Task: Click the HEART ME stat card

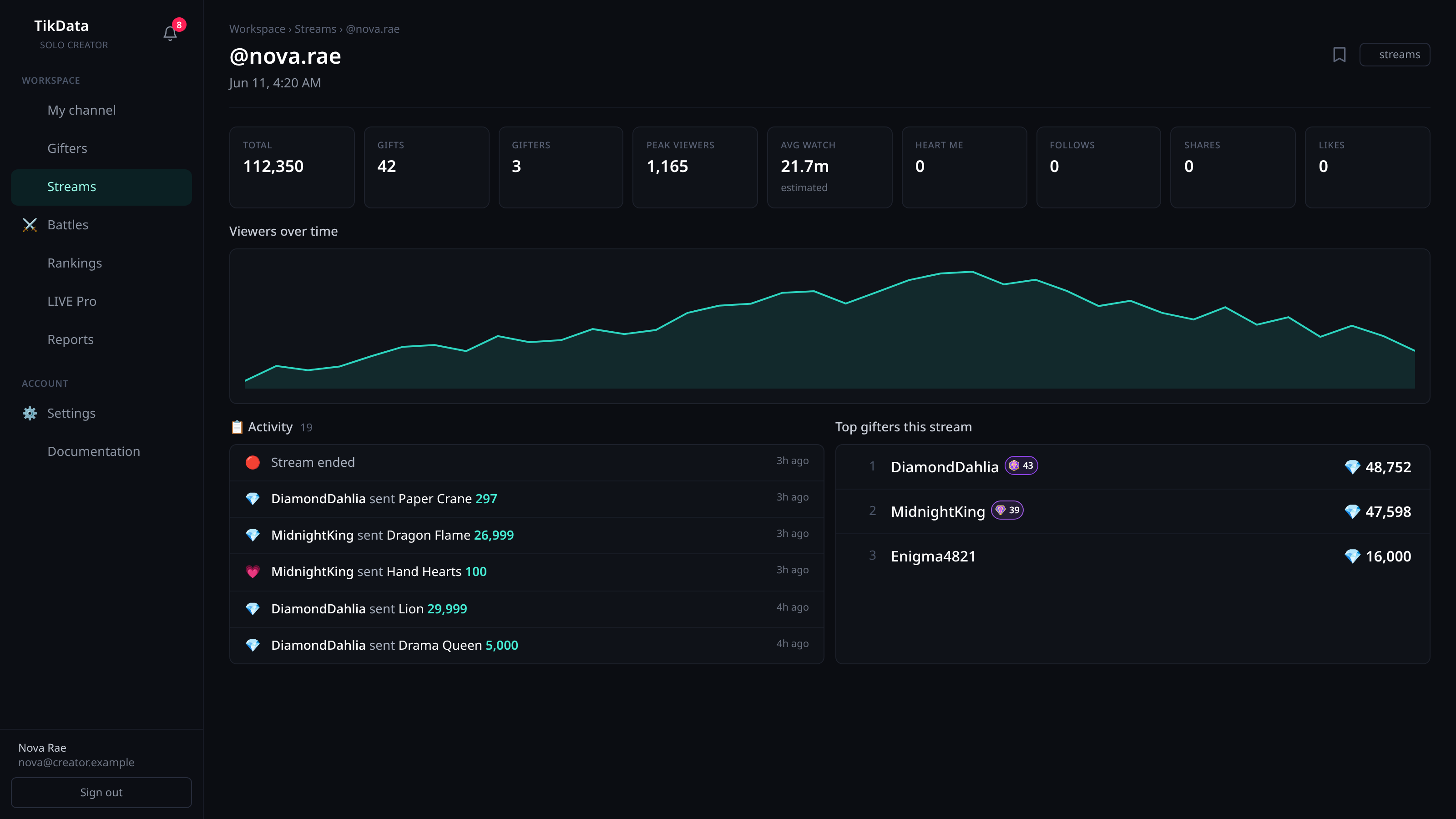Action: point(964,167)
